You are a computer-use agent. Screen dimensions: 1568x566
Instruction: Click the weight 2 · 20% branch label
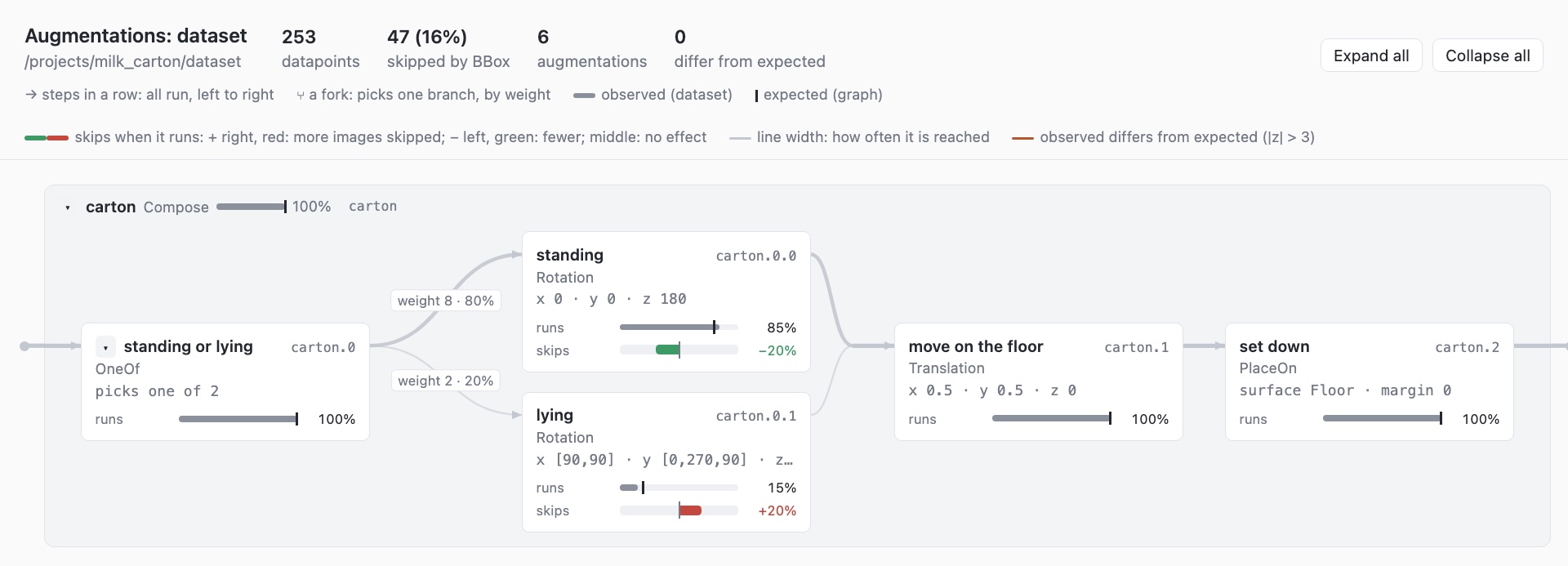click(446, 381)
